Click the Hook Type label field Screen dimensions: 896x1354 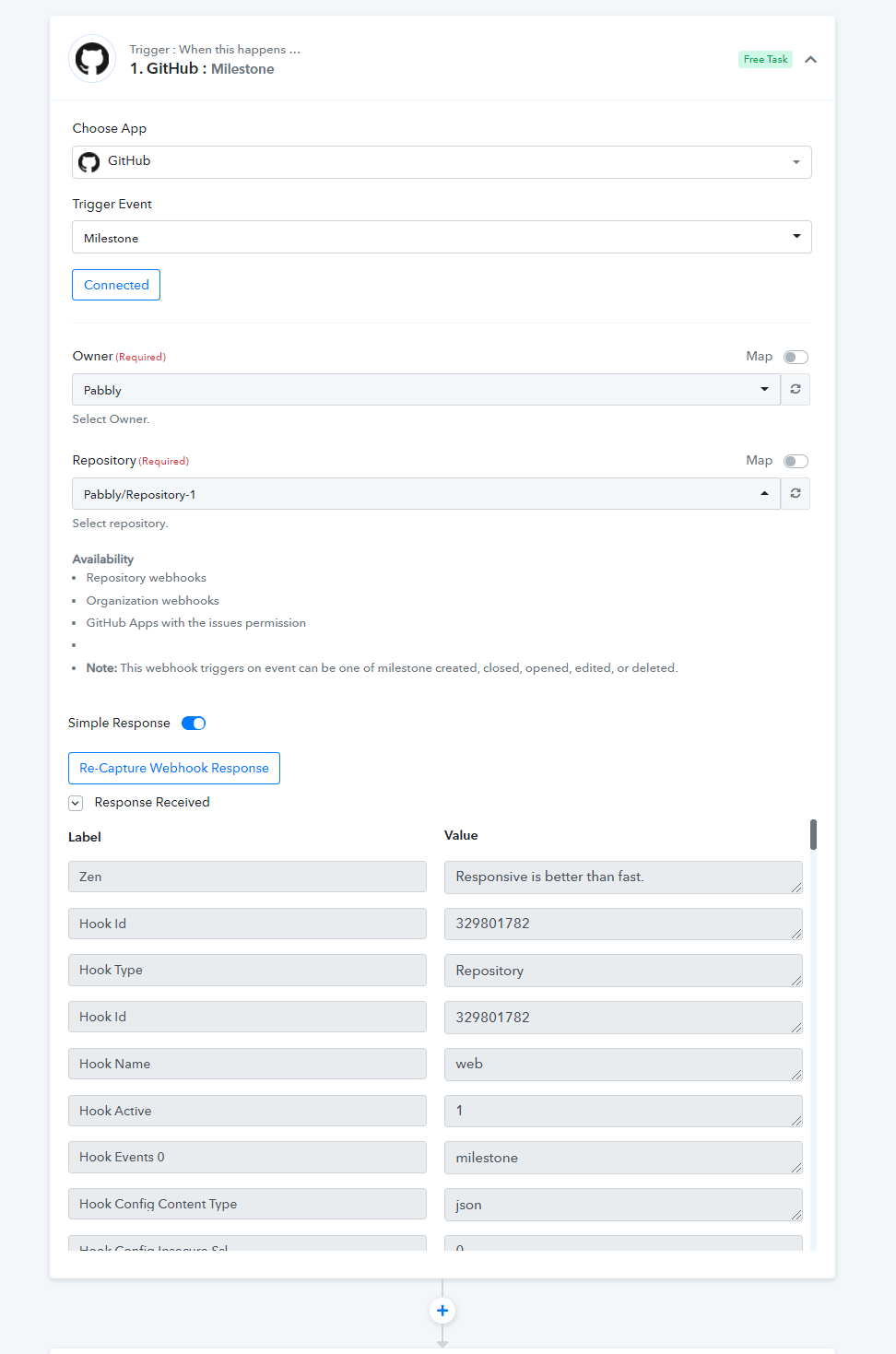tap(247, 970)
